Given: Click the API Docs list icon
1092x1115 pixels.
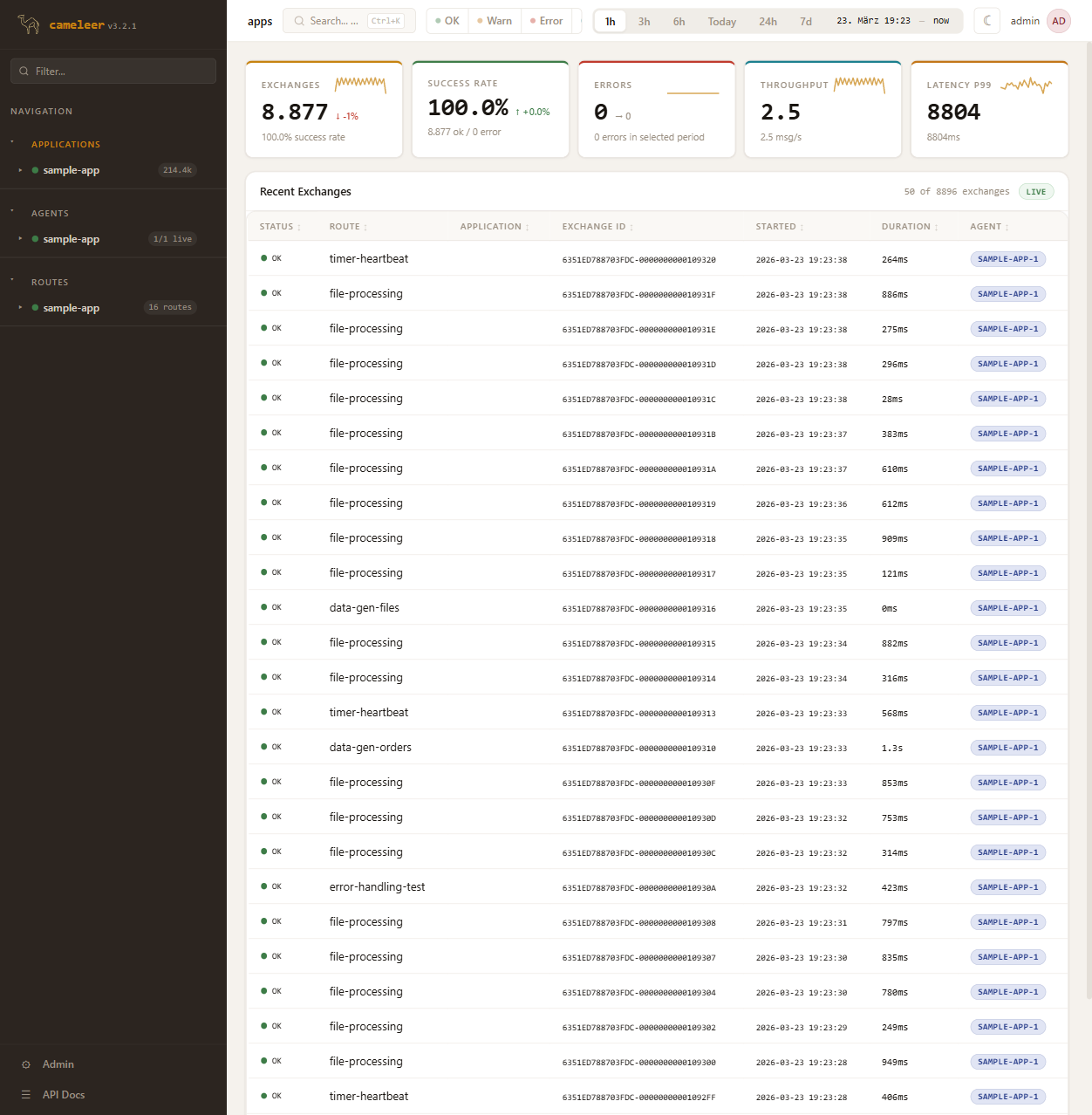Looking at the screenshot, I should 26,1095.
